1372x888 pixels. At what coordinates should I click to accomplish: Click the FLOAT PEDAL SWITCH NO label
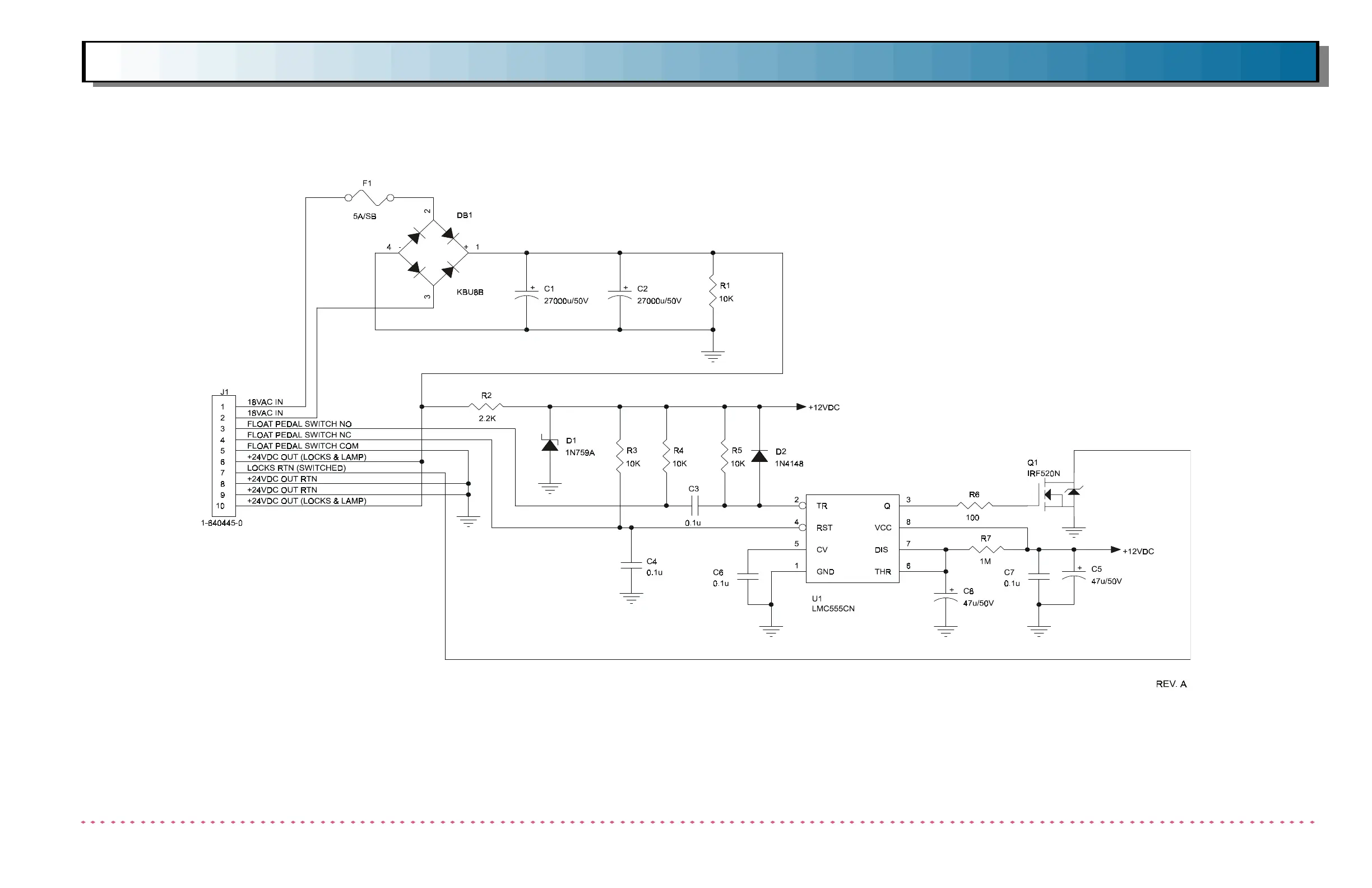tap(299, 424)
